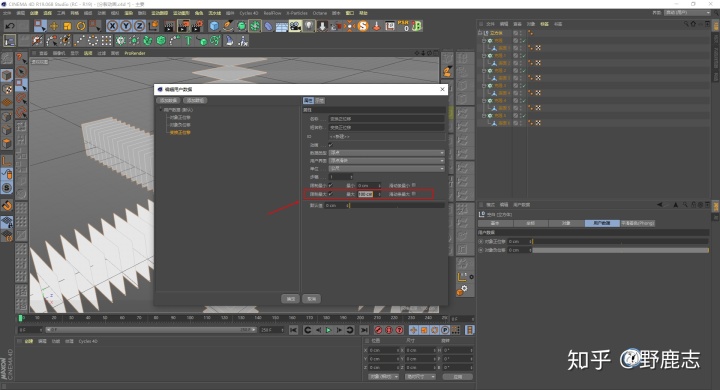Screen dimensions: 720x390
Task: Click the short name field in dialog
Action: click(x=386, y=127)
